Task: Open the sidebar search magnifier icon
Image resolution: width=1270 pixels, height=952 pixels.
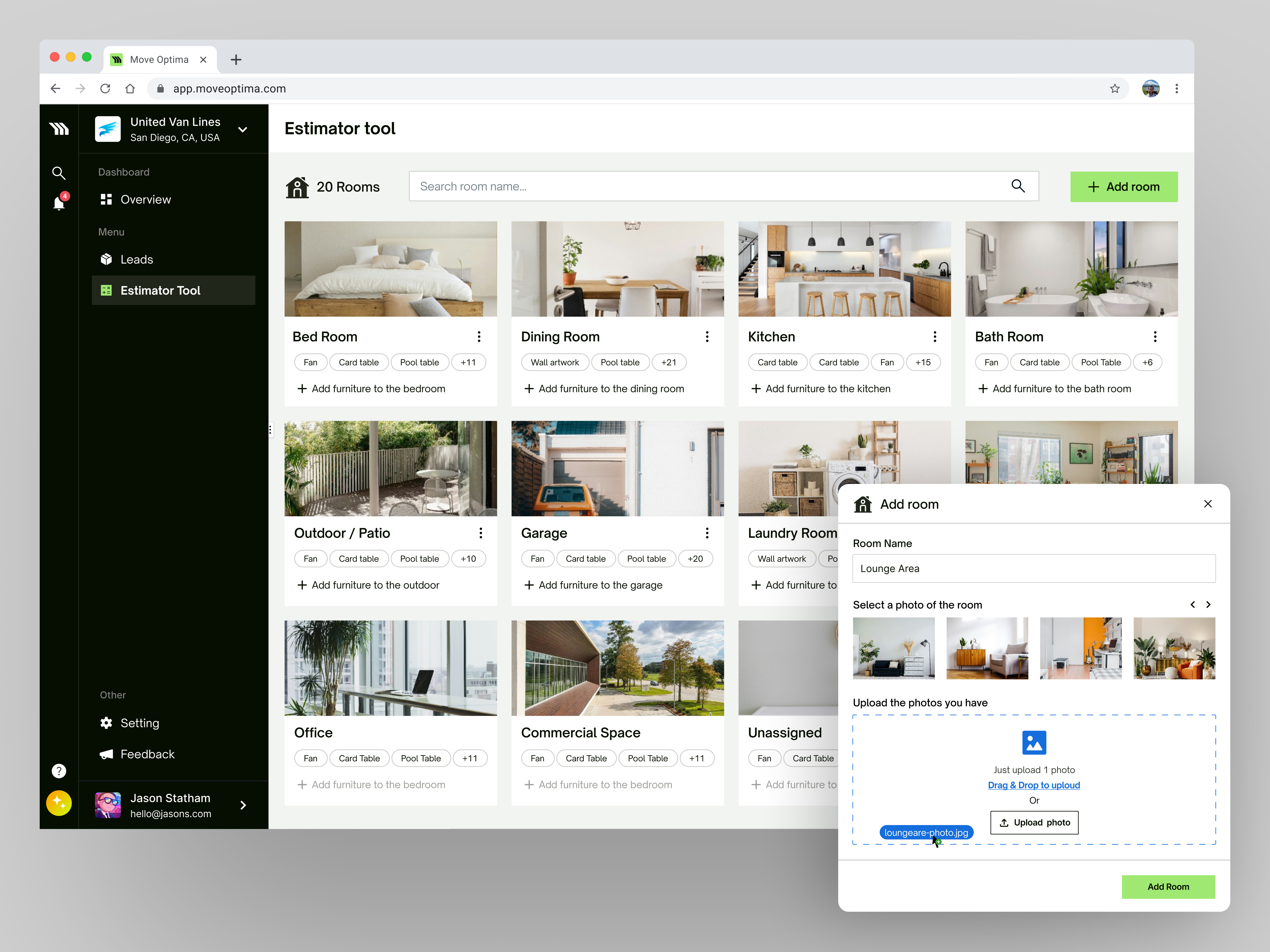Action: click(x=58, y=173)
